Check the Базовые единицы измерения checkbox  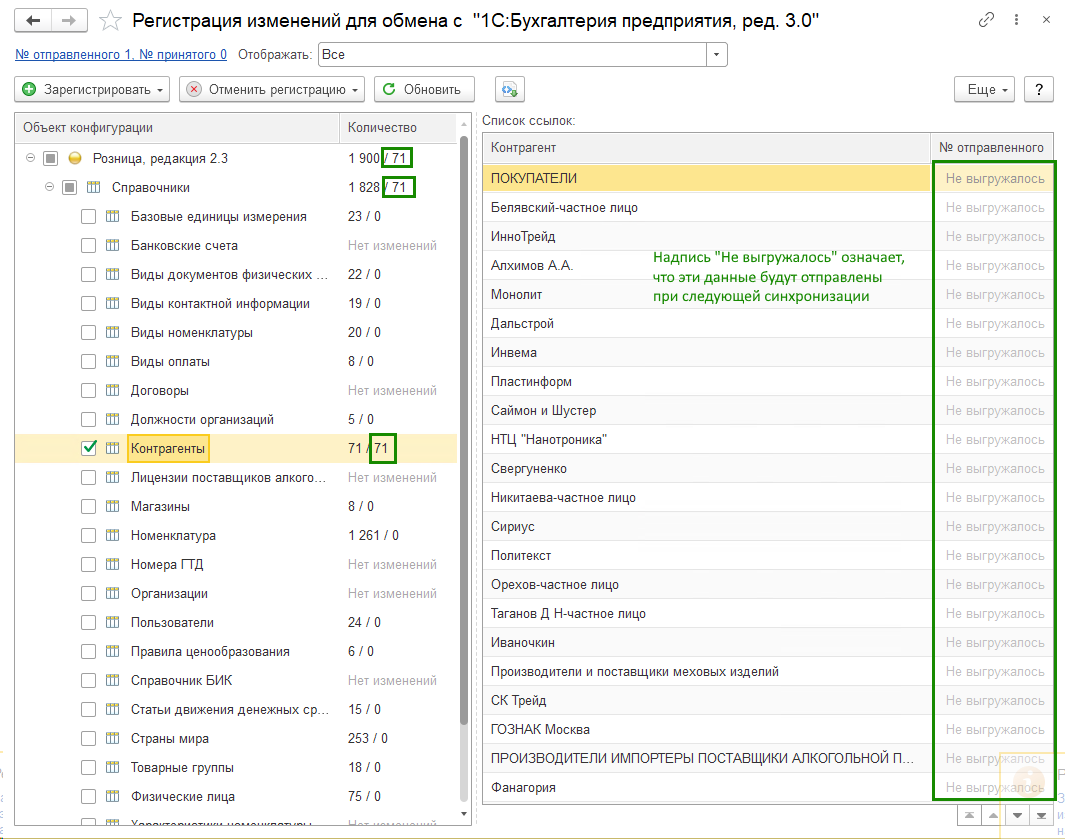click(x=88, y=217)
